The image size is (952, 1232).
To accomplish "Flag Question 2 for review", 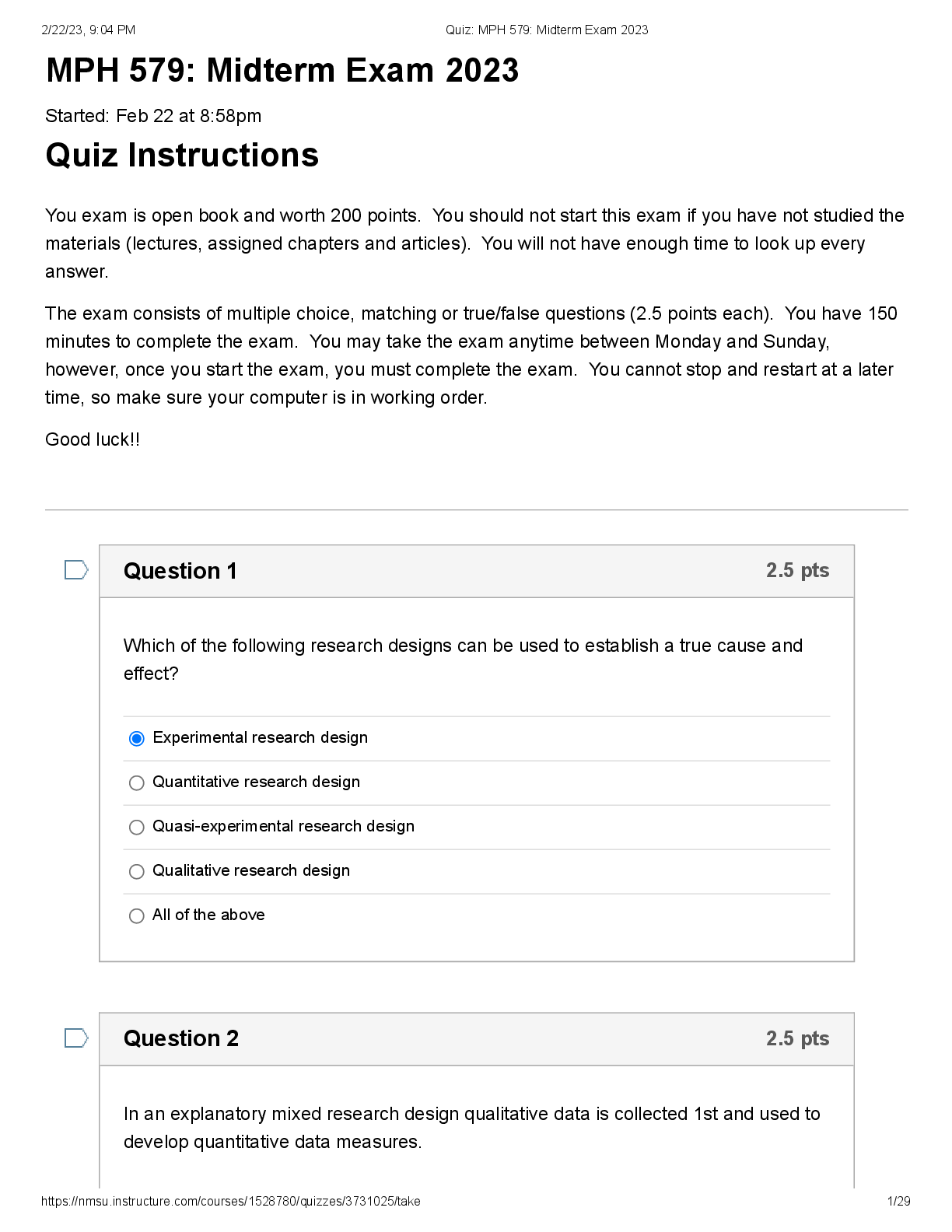I will (x=75, y=1038).
